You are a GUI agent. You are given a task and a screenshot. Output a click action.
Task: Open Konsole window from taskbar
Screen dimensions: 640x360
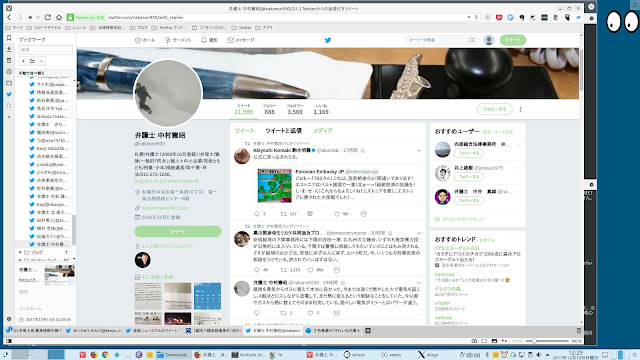247,355
